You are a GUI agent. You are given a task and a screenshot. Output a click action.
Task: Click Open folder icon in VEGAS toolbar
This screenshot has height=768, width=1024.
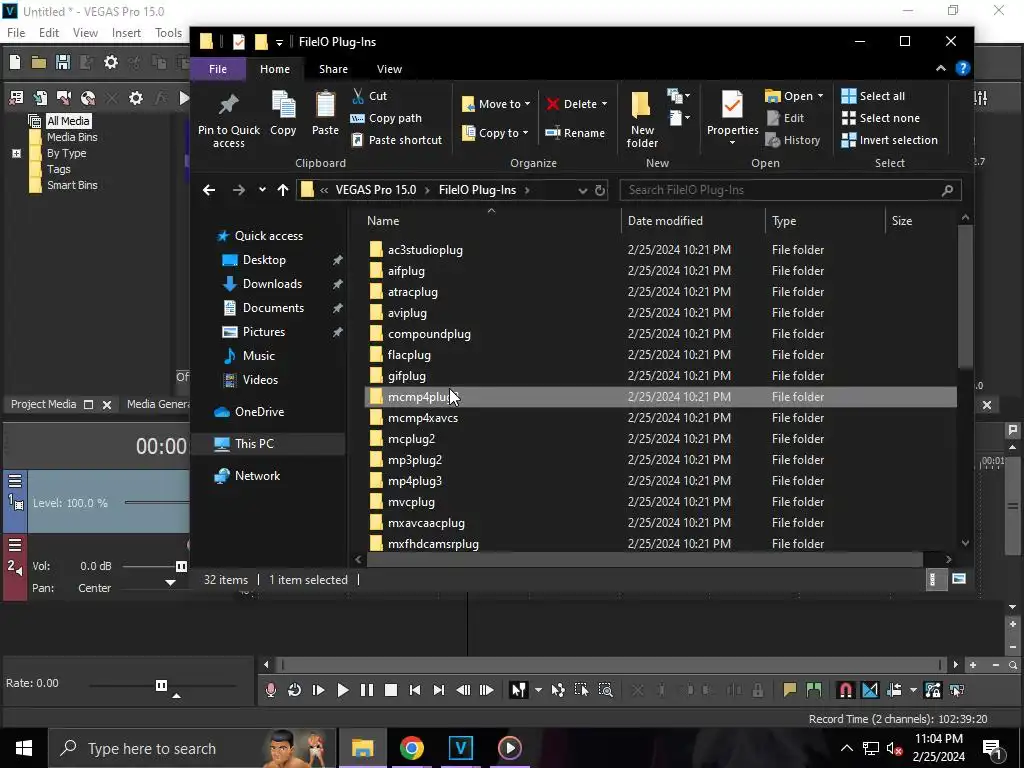(39, 62)
